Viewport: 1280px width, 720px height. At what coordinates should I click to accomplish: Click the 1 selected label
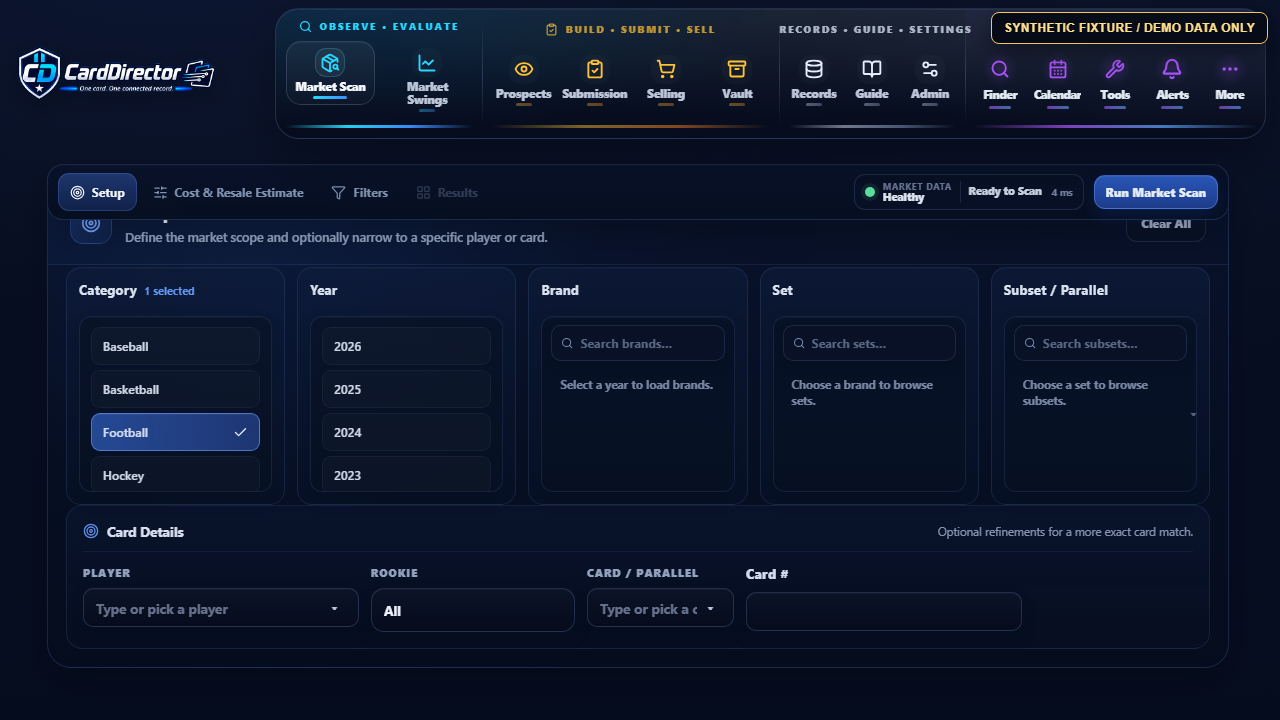[x=169, y=291]
